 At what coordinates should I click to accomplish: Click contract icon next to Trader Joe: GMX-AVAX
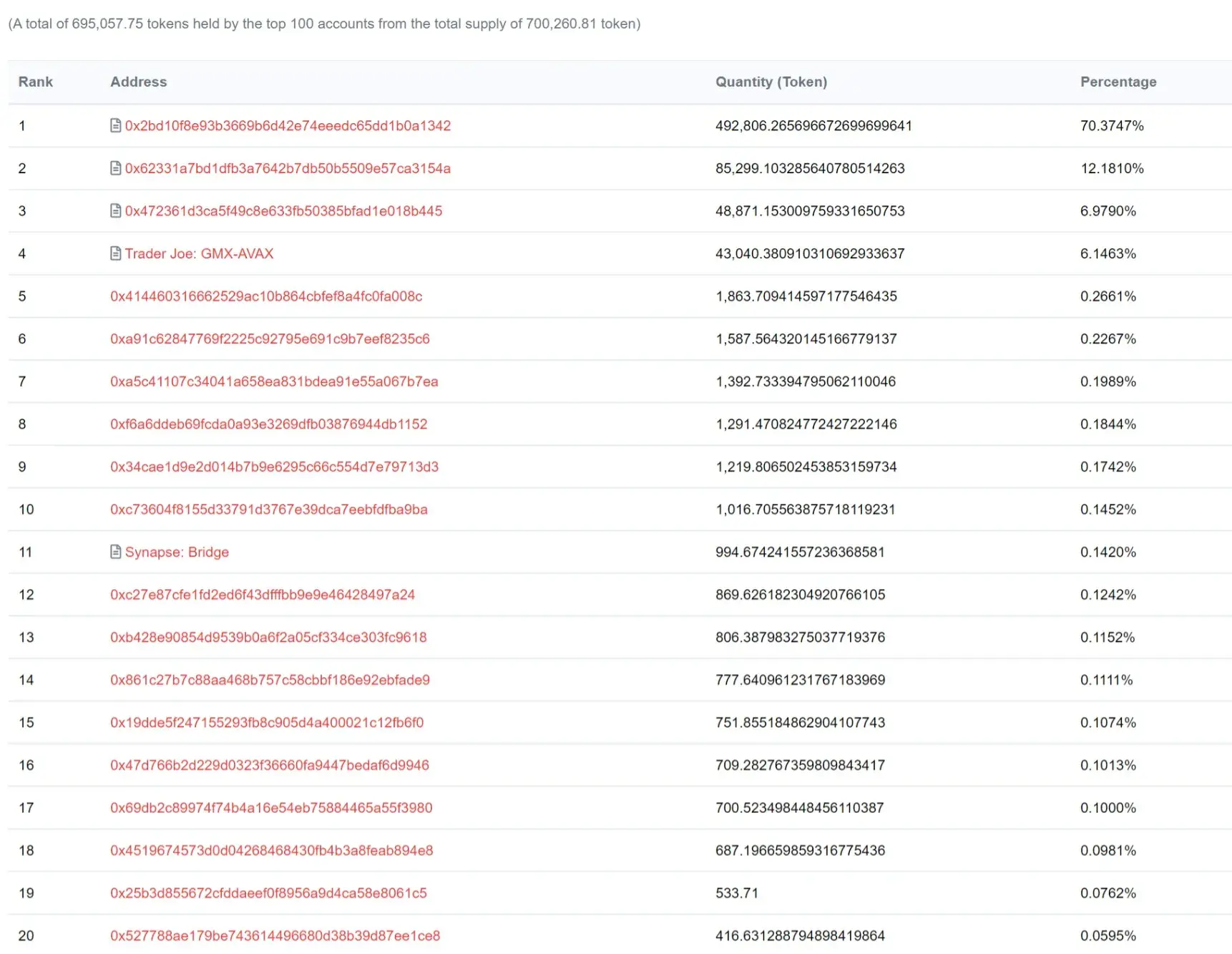[115, 253]
